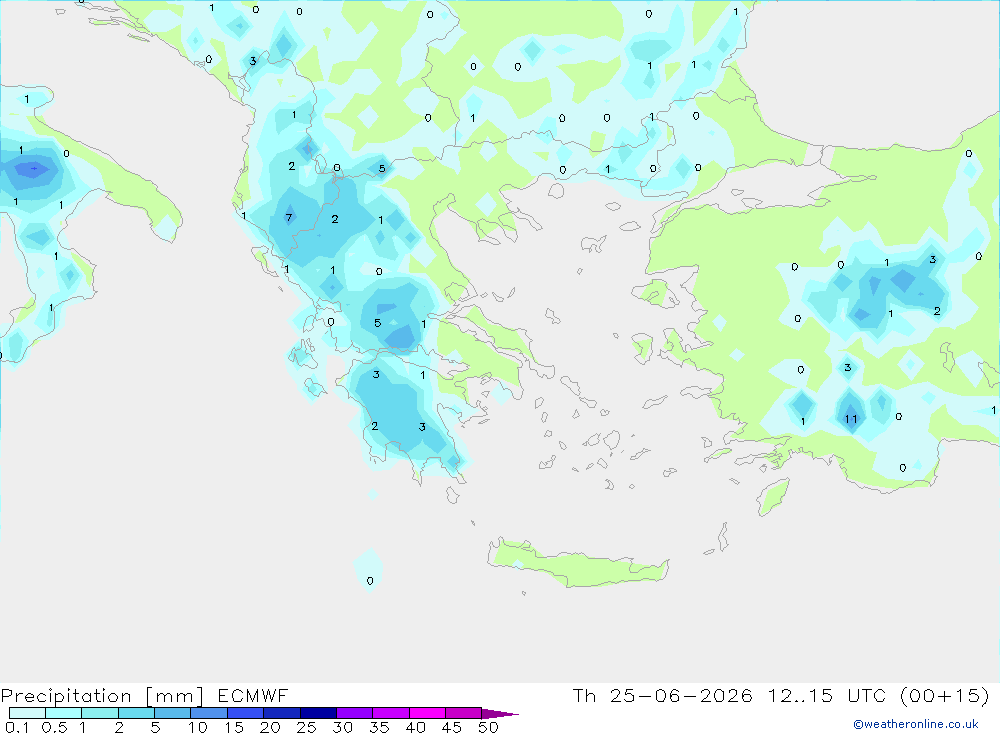Pick legend swatch between 45 and 50

463,713
